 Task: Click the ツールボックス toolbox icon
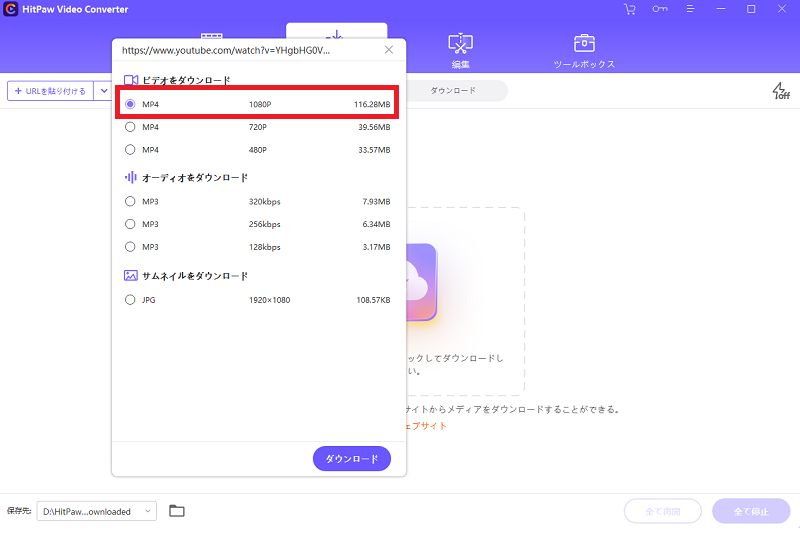pos(584,44)
